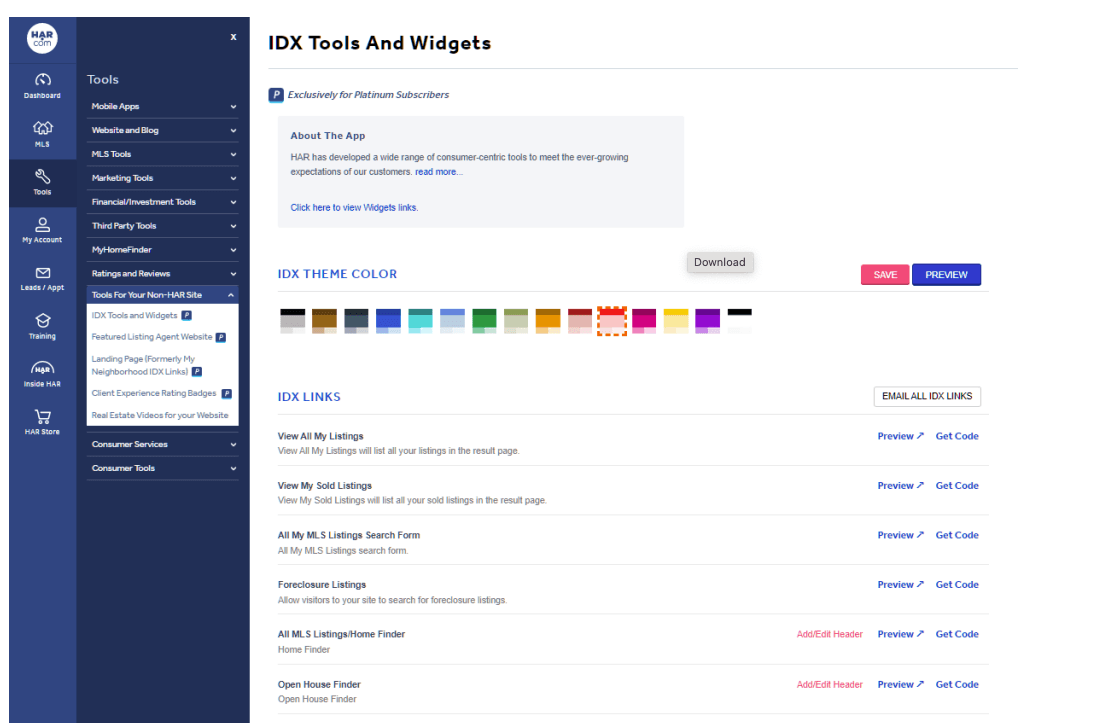The image size is (1116, 723).
Task: Pick the magenta theme swatch
Action: point(644,321)
